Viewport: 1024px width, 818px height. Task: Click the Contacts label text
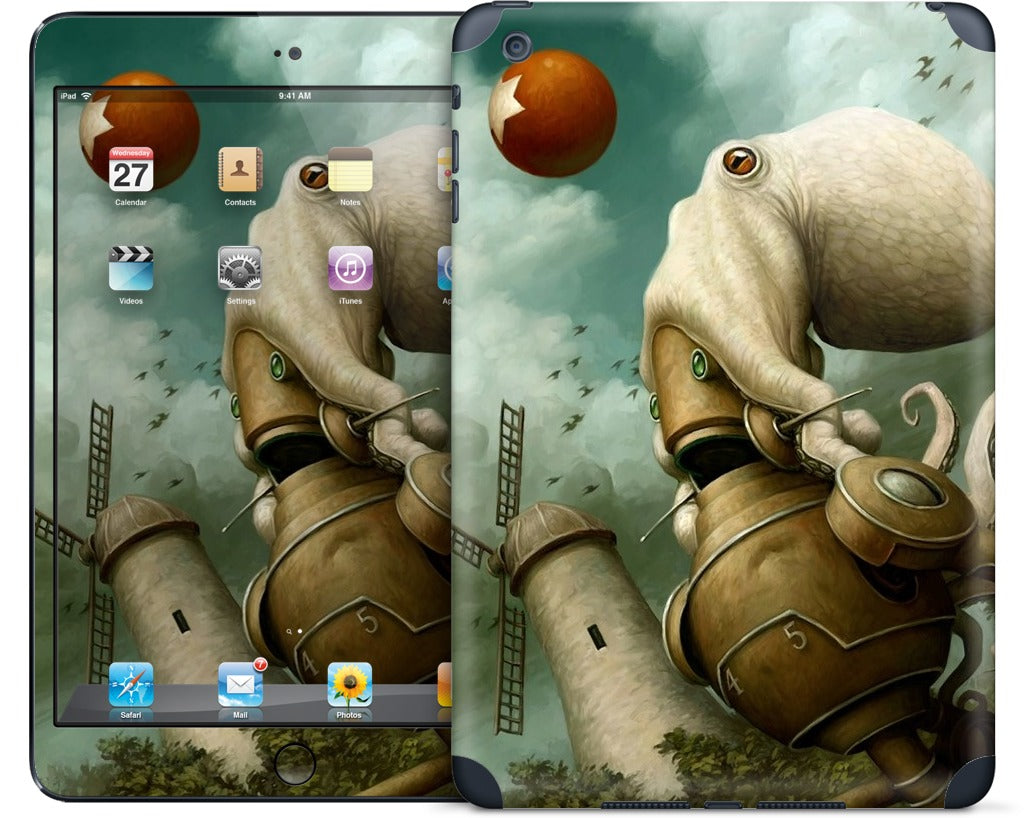240,202
